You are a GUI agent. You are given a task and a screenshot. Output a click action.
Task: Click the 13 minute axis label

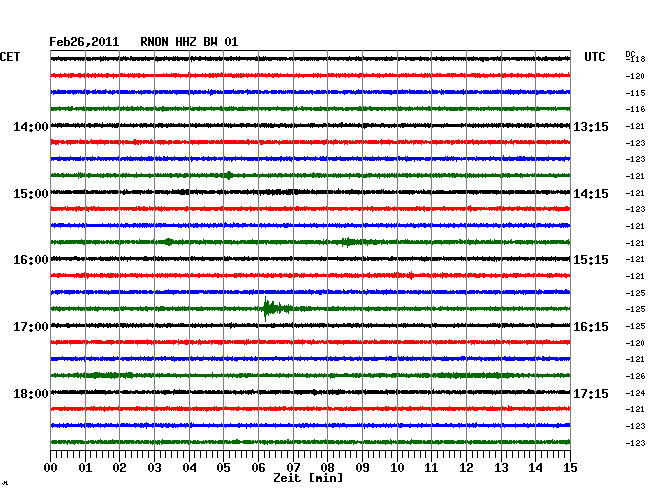click(x=501, y=468)
